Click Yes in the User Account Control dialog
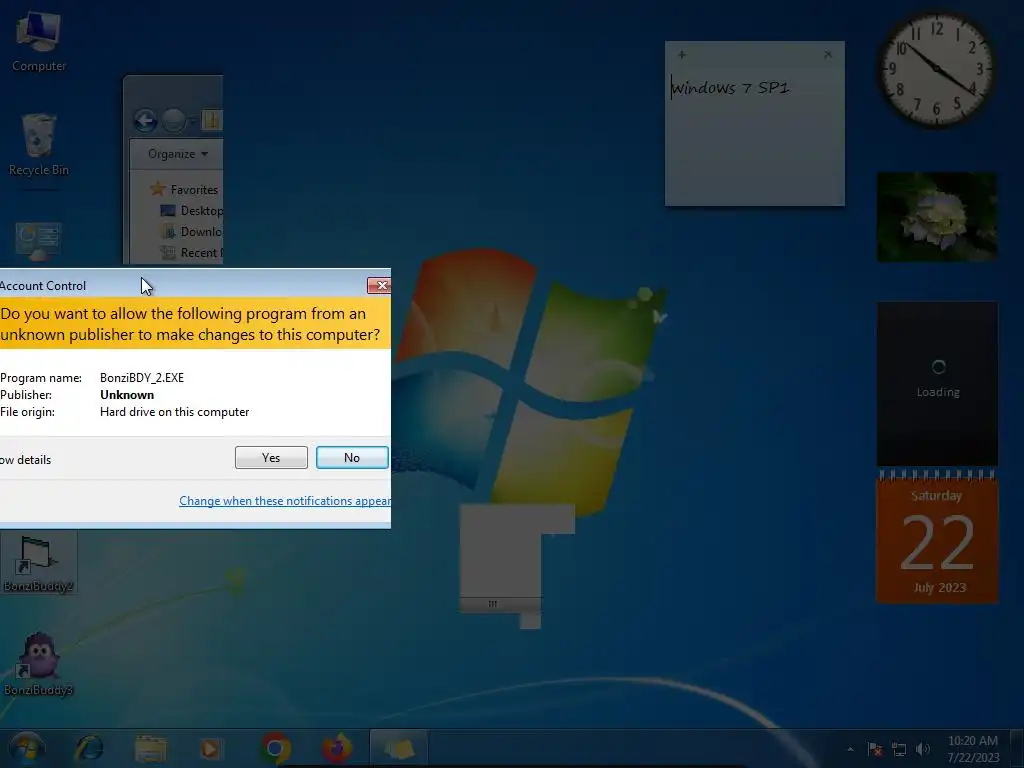This screenshot has width=1024, height=768. pyautogui.click(x=271, y=458)
